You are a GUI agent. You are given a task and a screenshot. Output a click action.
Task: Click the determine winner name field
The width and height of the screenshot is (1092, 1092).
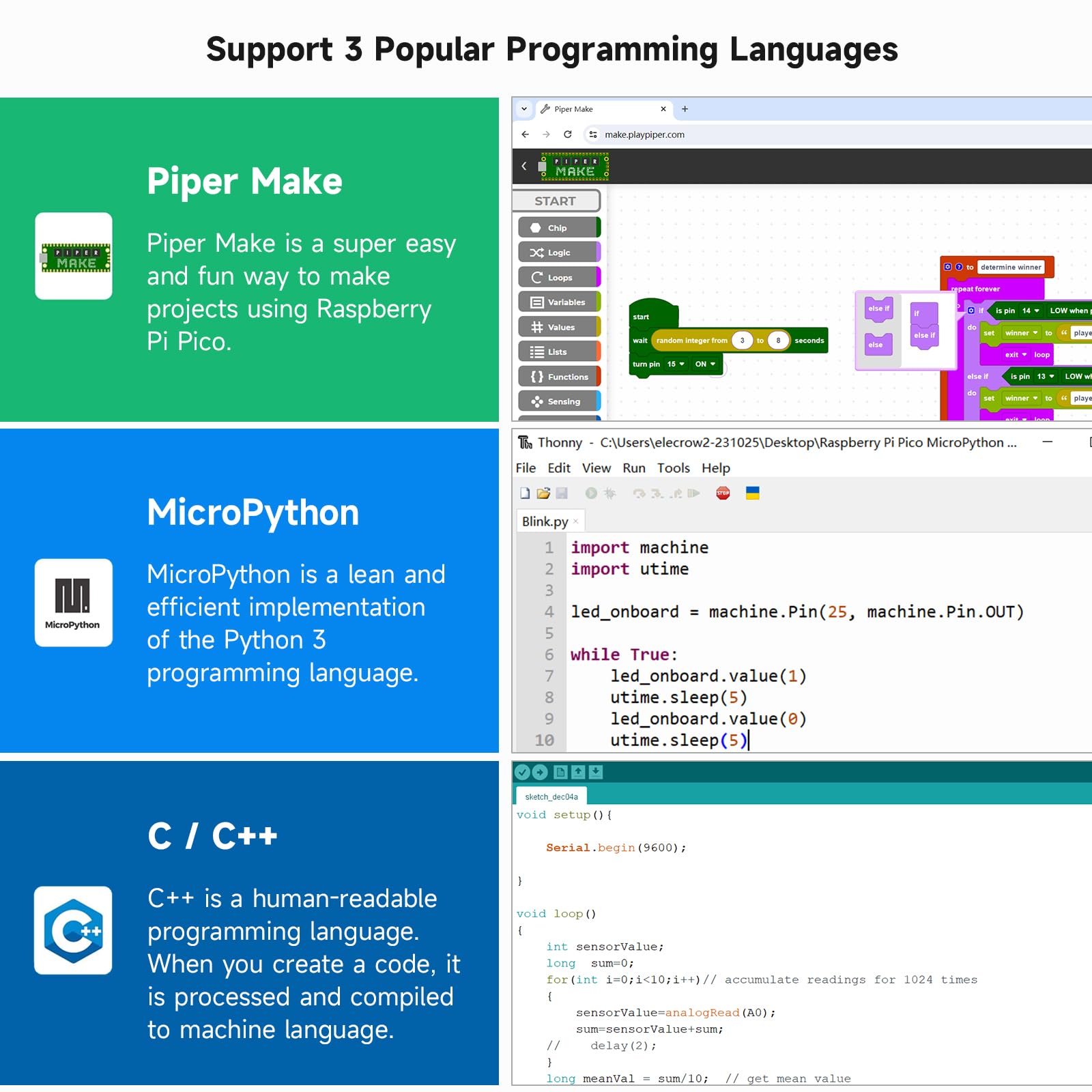pyautogui.click(x=1011, y=267)
